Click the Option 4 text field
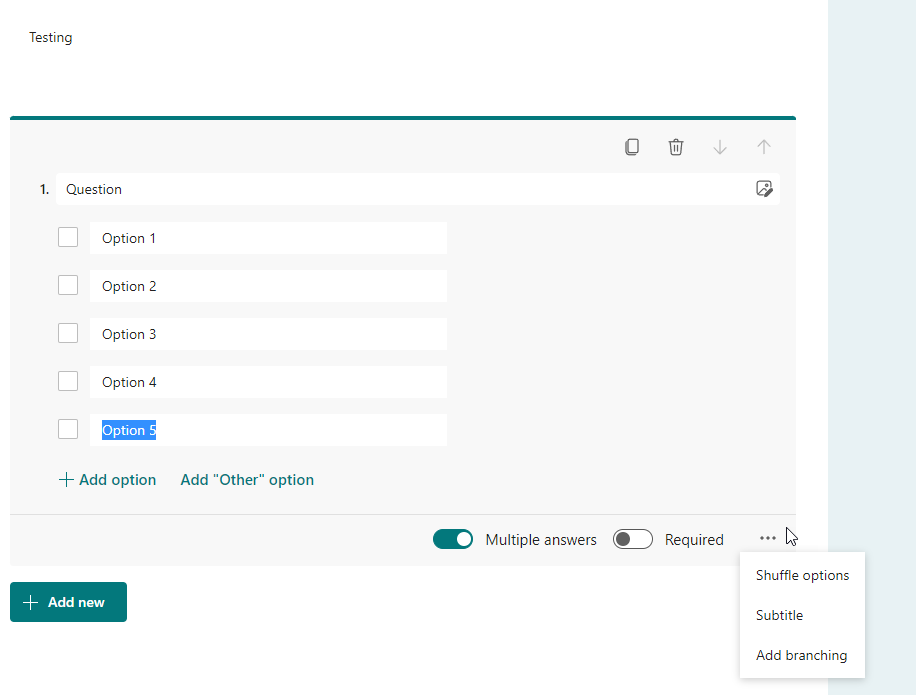The height and width of the screenshot is (695, 916). 268,381
